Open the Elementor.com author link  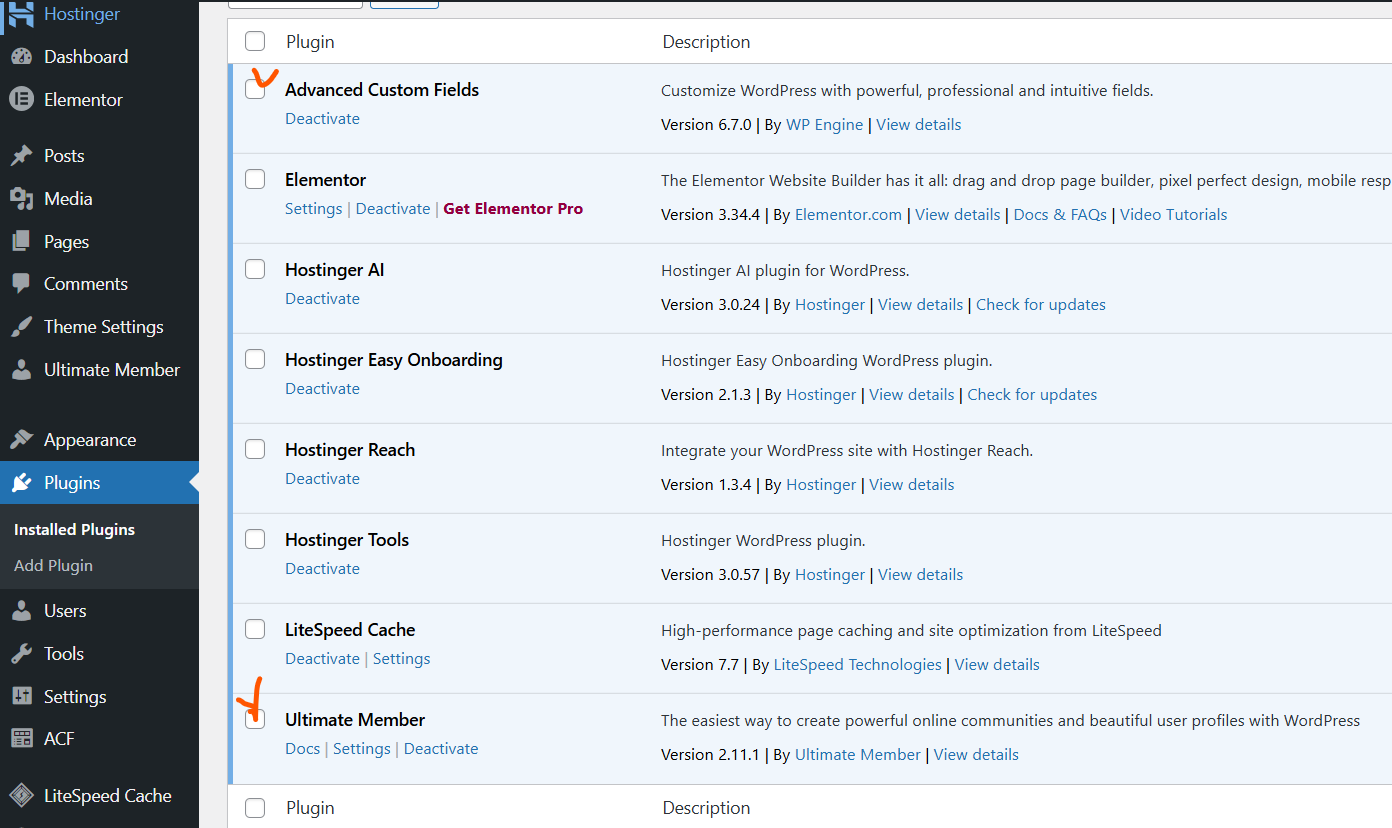click(x=848, y=215)
